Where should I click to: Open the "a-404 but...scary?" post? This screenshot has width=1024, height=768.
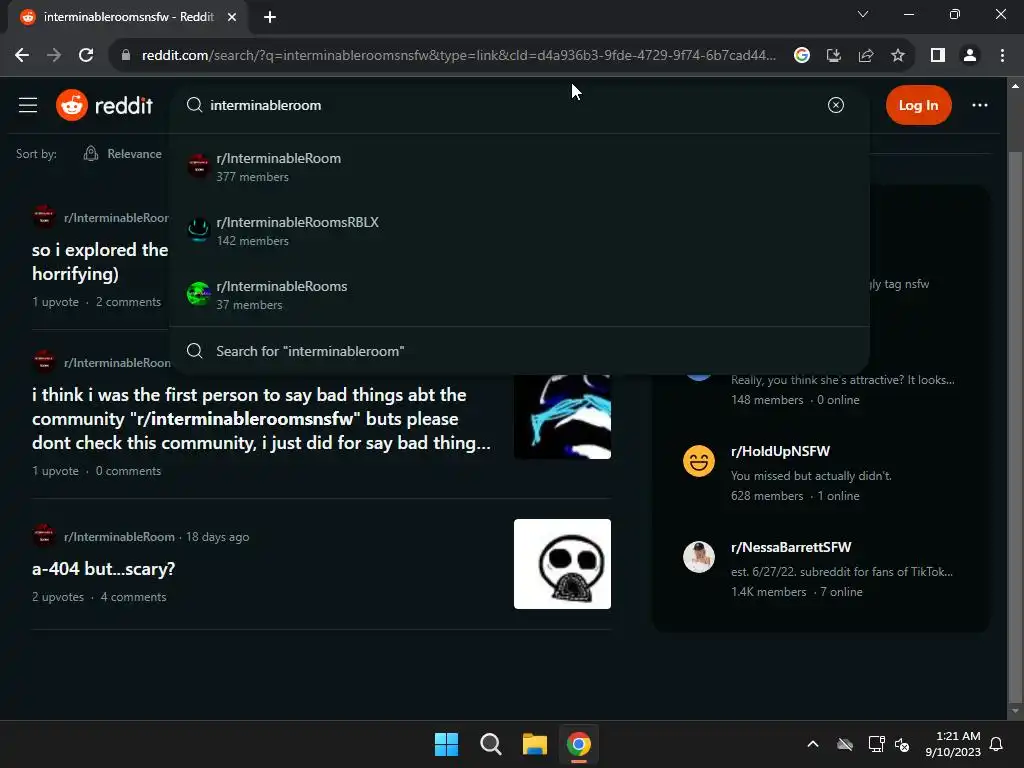(103, 569)
